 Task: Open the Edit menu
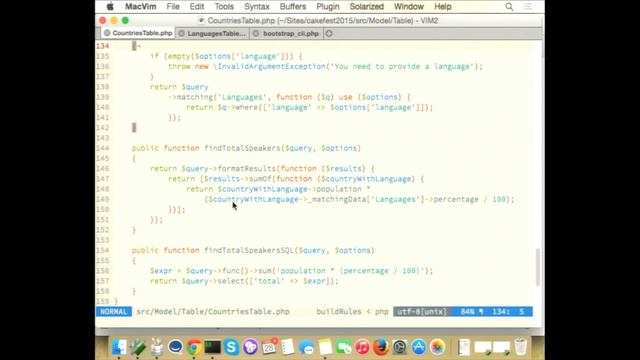[197, 7]
